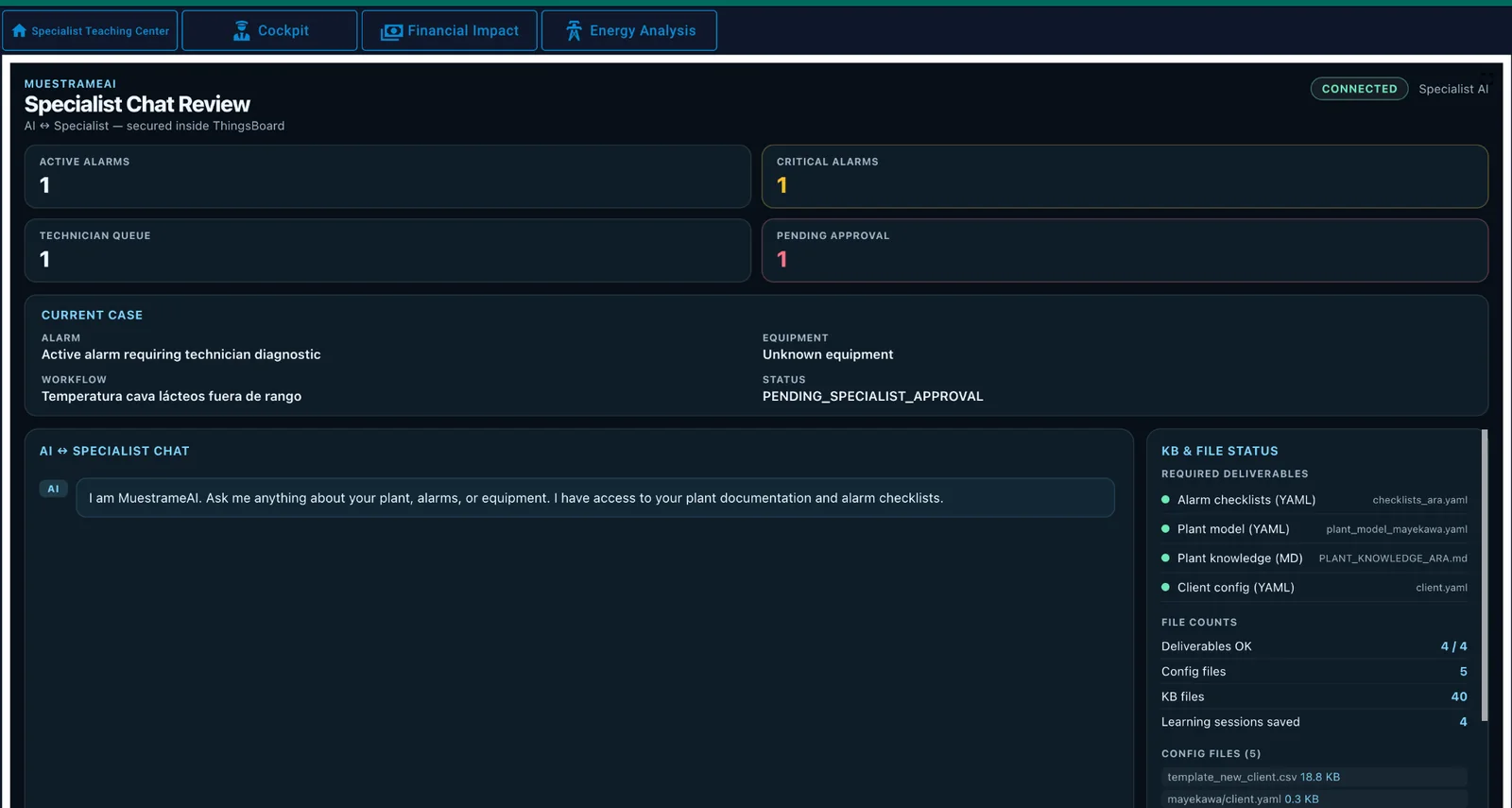Click the Deliverables OK count 4 / 4
The width and height of the screenshot is (1512, 808).
pos(1453,646)
